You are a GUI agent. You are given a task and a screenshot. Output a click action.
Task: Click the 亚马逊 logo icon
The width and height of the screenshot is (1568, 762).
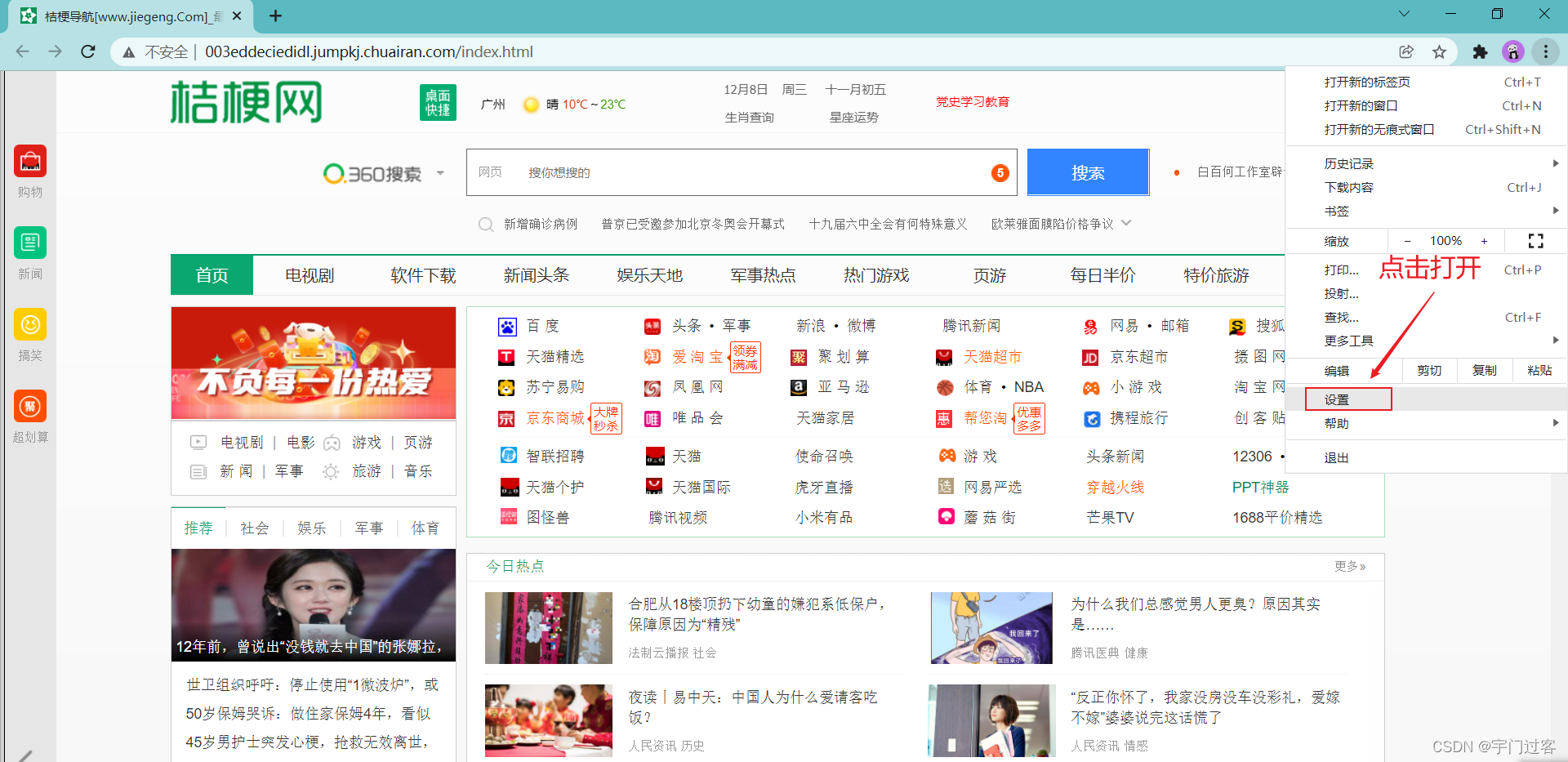tap(799, 388)
